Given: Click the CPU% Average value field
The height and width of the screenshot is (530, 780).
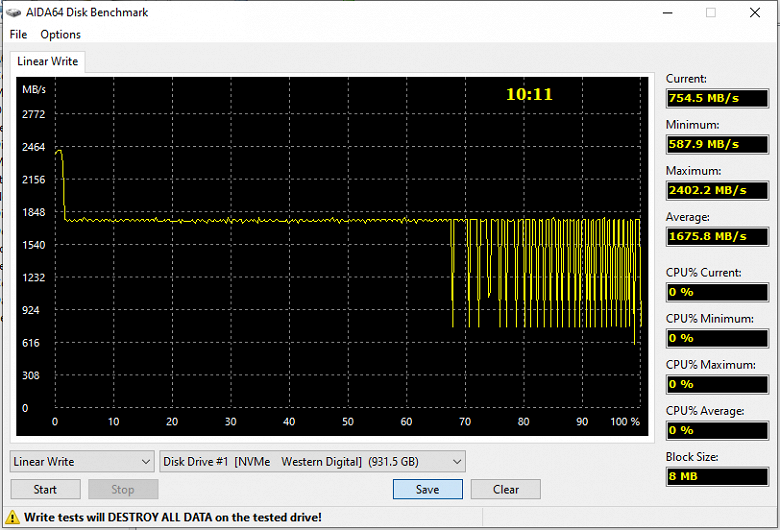Looking at the screenshot, I should (717, 430).
